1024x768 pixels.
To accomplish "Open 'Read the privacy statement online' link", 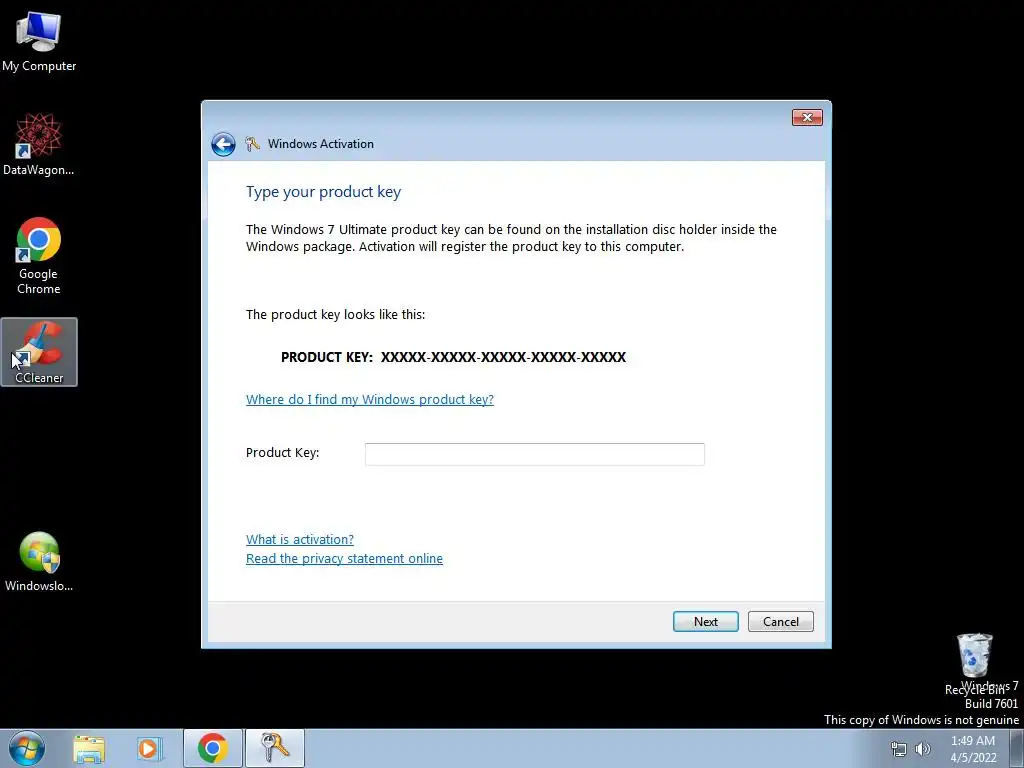I will tap(344, 558).
